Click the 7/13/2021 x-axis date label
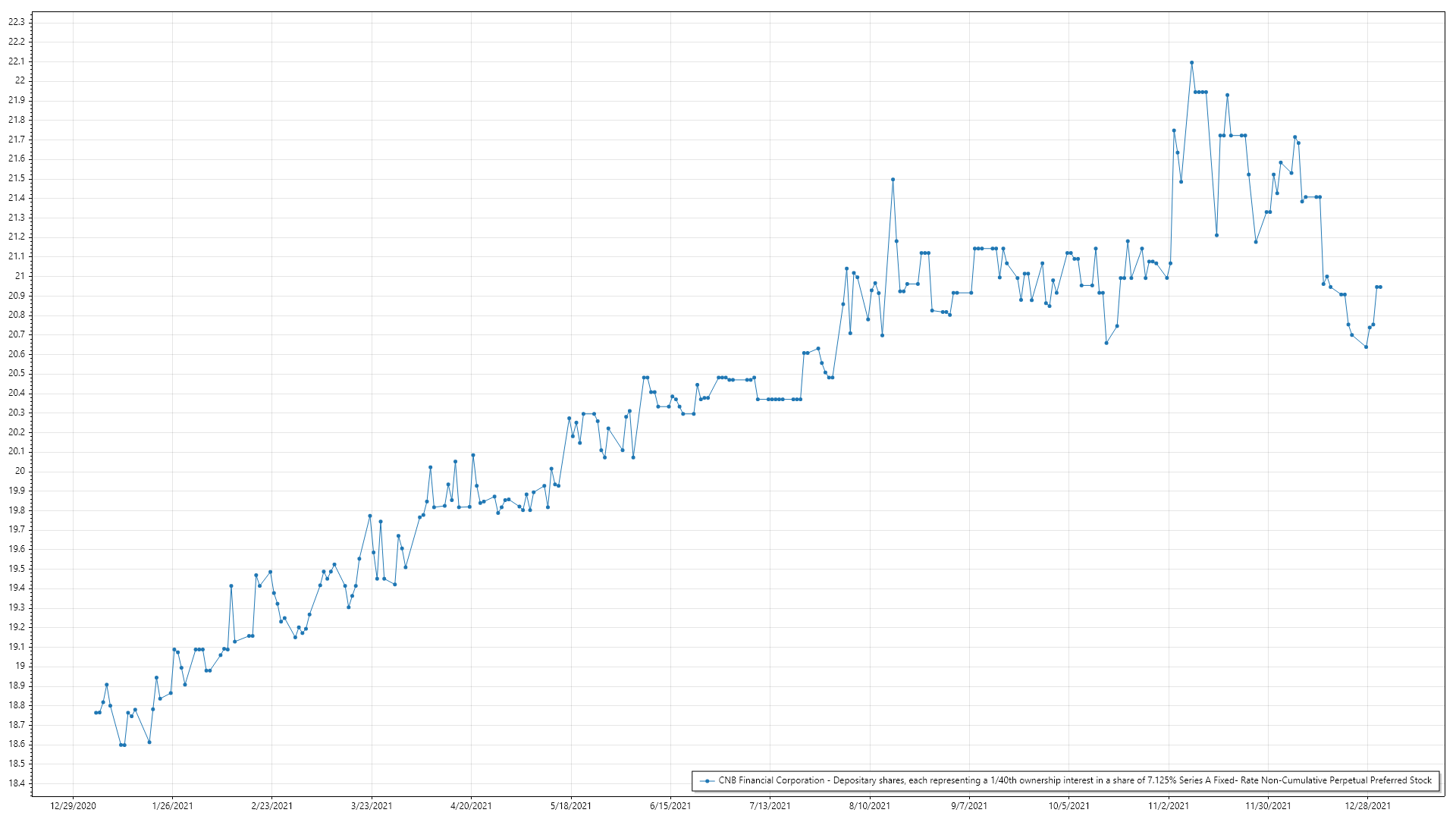This screenshot has height=819, width=1456. 770,805
